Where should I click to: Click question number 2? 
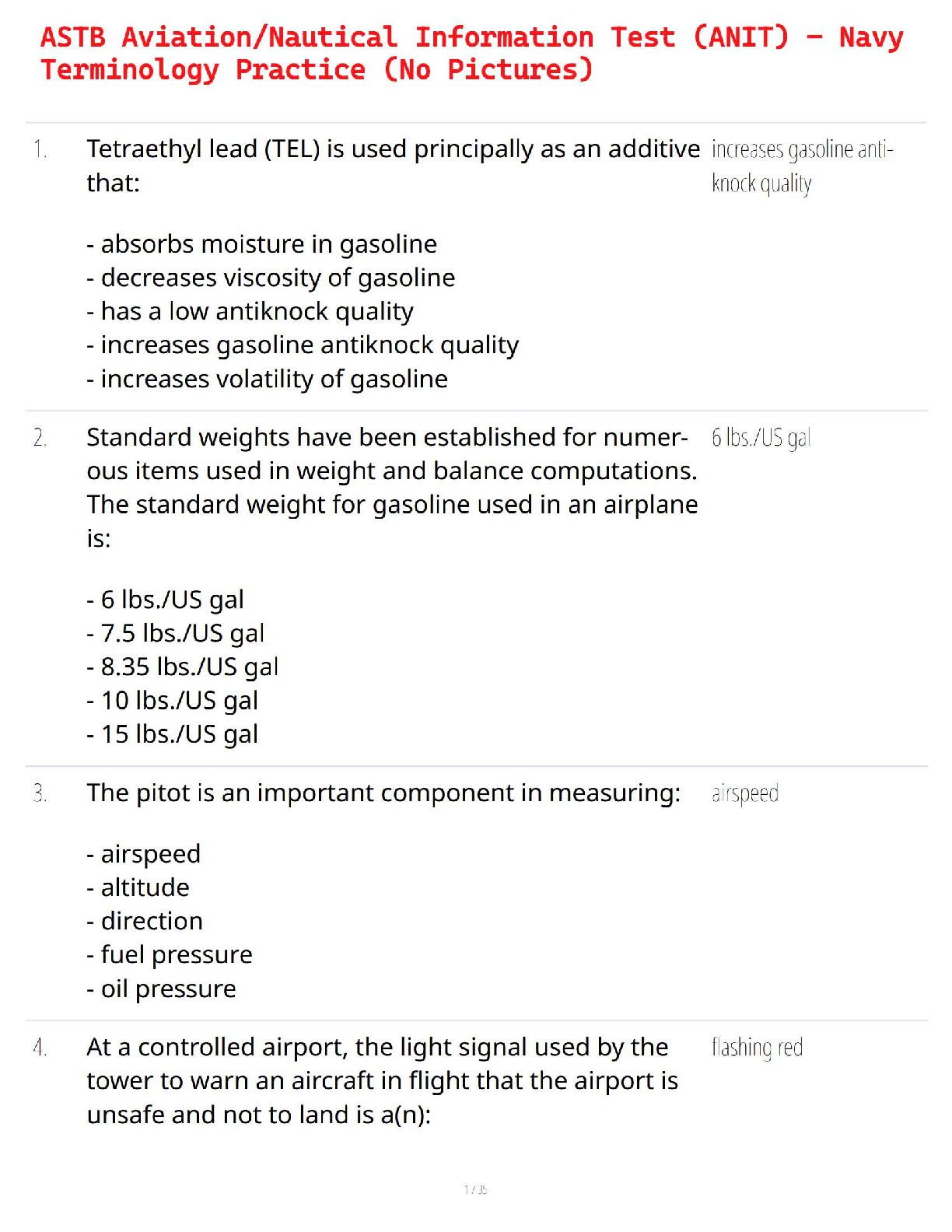pos(40,438)
